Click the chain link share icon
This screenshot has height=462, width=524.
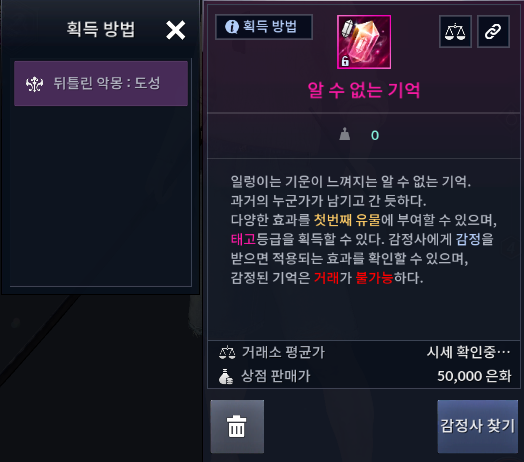[x=493, y=31]
